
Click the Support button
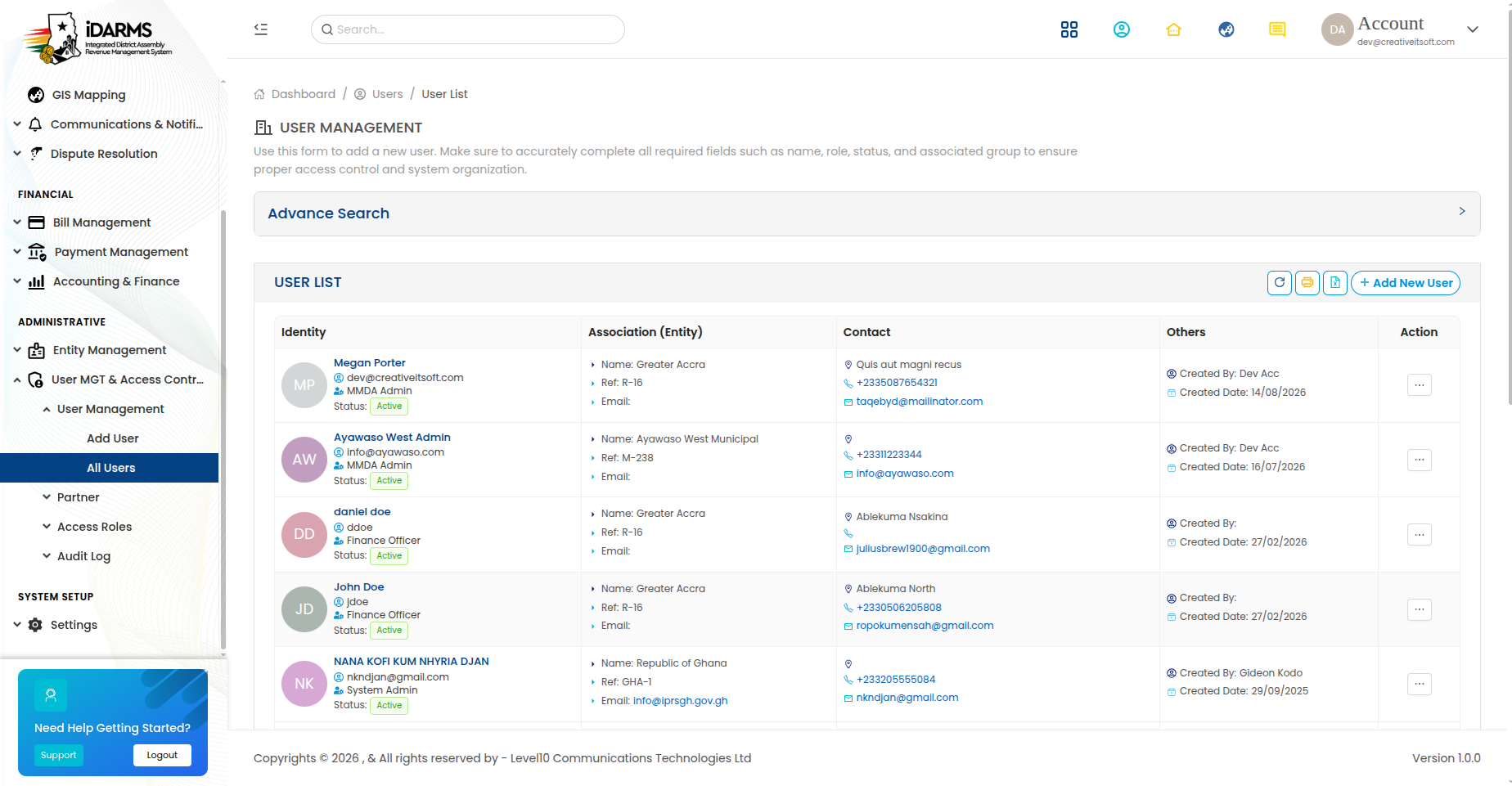59,755
